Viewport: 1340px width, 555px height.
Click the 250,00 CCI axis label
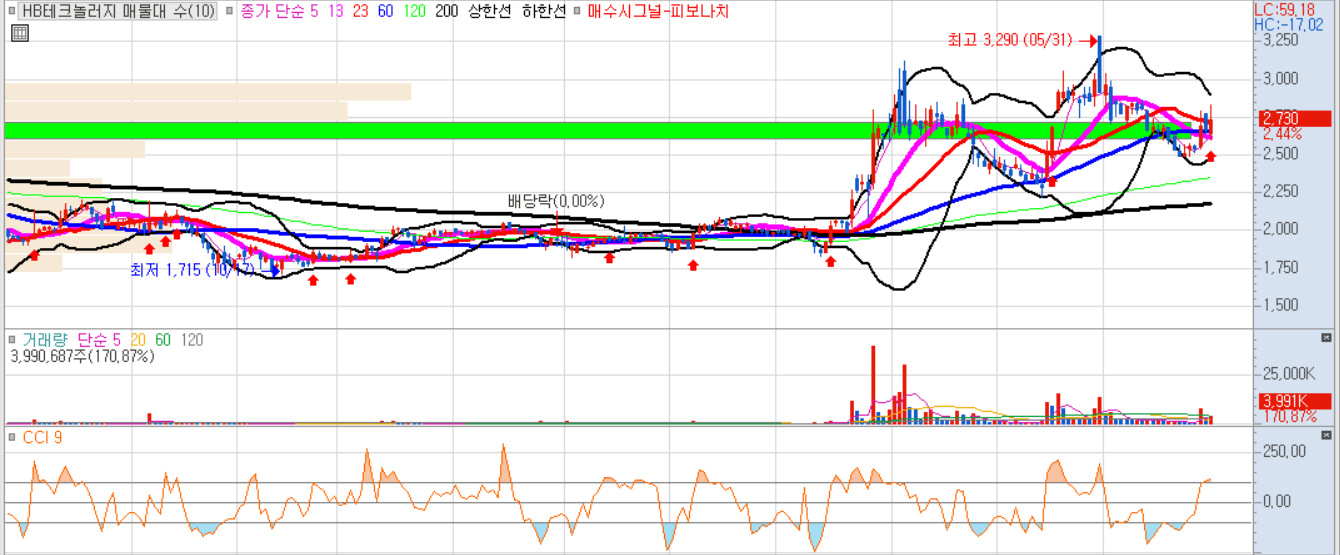click(x=1283, y=452)
